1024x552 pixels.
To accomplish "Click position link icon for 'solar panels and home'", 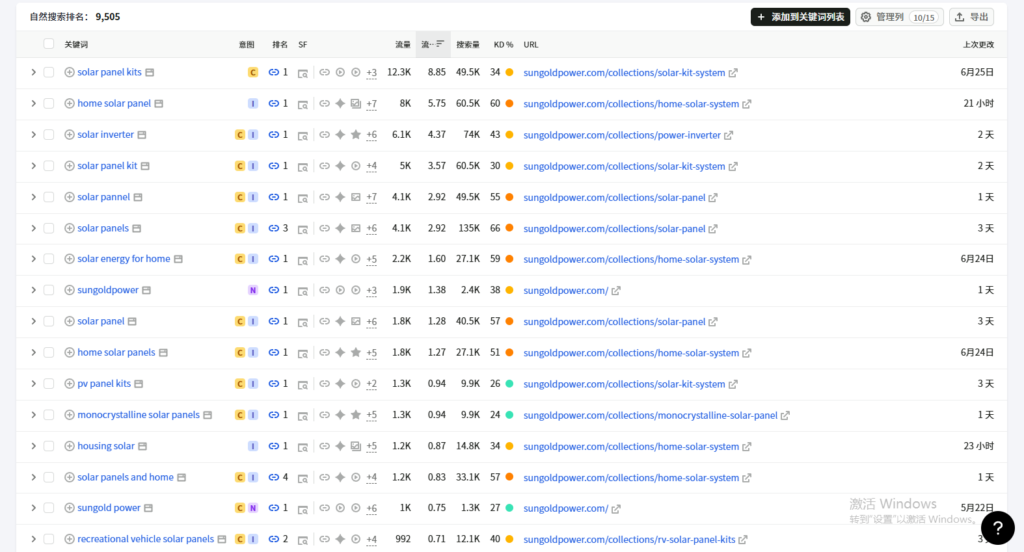I will (274, 478).
